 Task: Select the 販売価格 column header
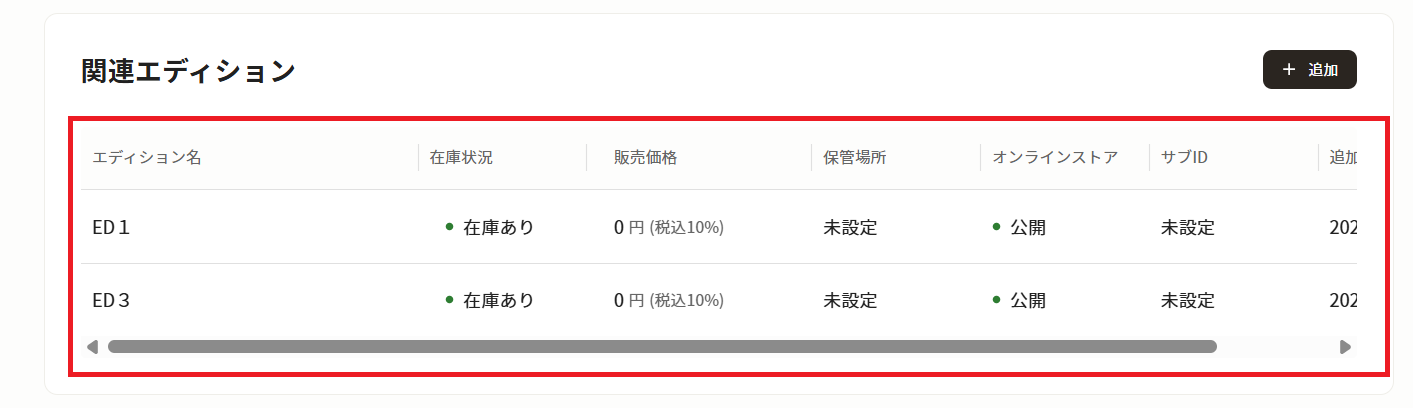pos(645,158)
